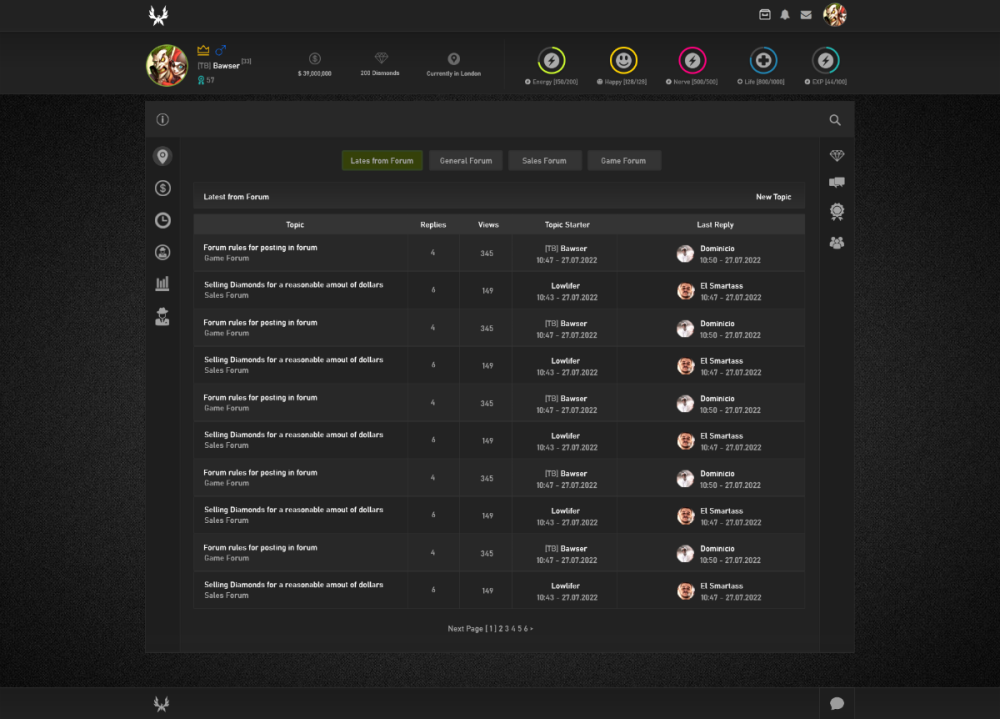Click the forum chat bubbles icon in right sidebar
The width and height of the screenshot is (1000, 719).
point(837,183)
